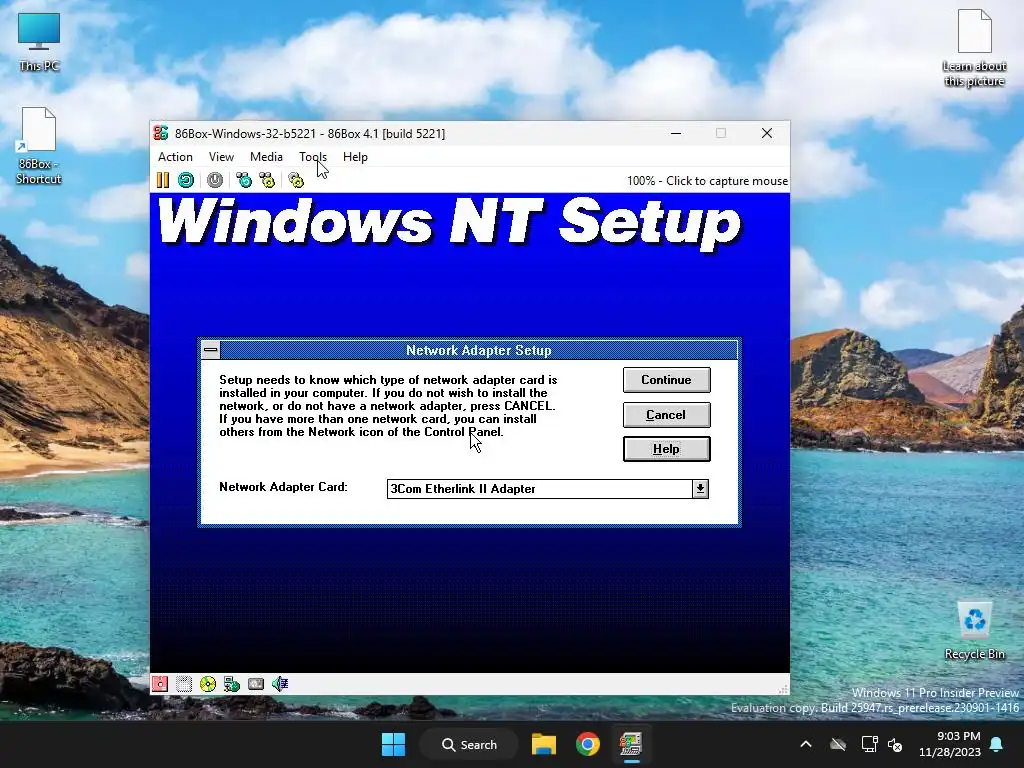Minimize the 86Box window
This screenshot has height=768, width=1024.
coord(676,133)
